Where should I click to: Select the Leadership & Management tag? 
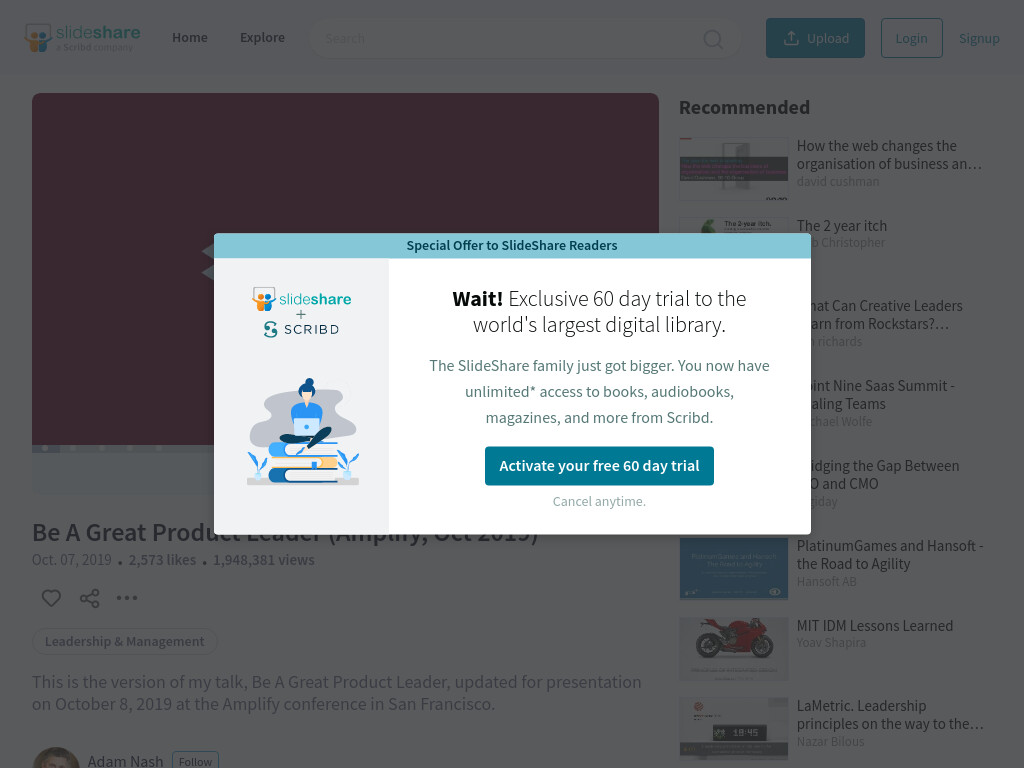(124, 641)
